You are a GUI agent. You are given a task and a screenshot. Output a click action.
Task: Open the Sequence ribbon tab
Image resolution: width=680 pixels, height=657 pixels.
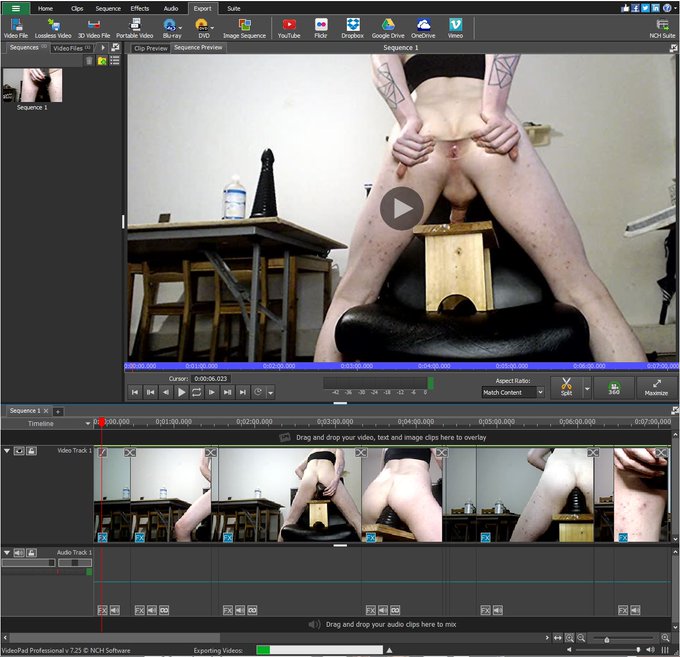click(108, 8)
